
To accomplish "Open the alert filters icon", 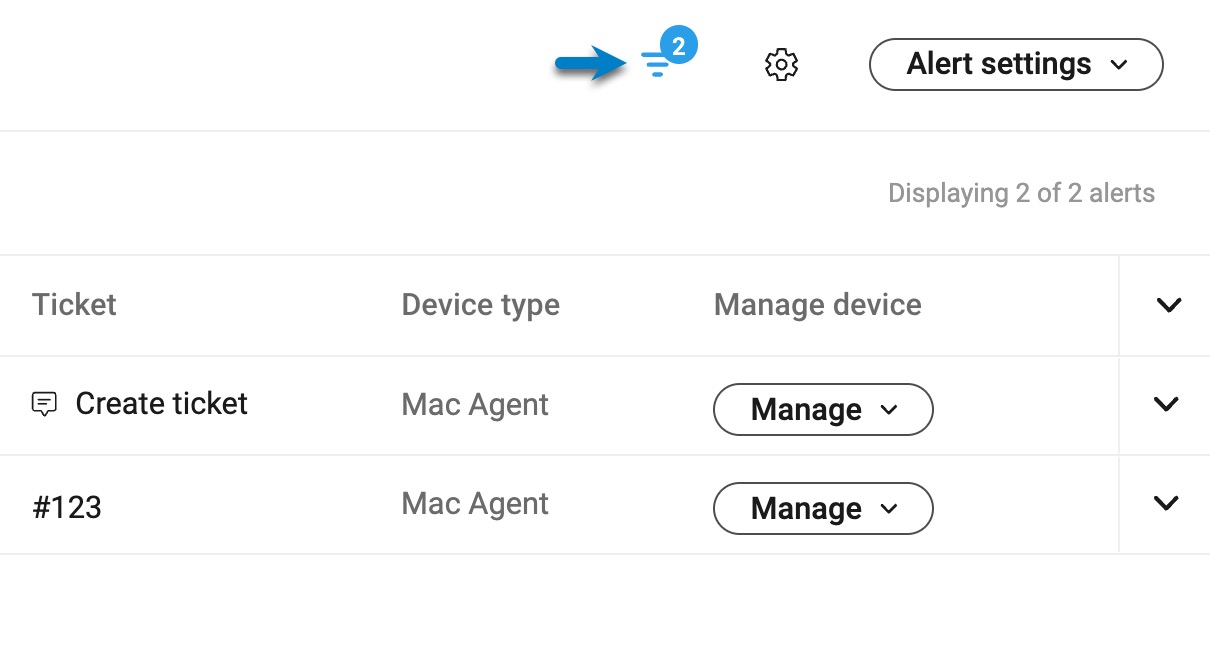I will pyautogui.click(x=655, y=66).
